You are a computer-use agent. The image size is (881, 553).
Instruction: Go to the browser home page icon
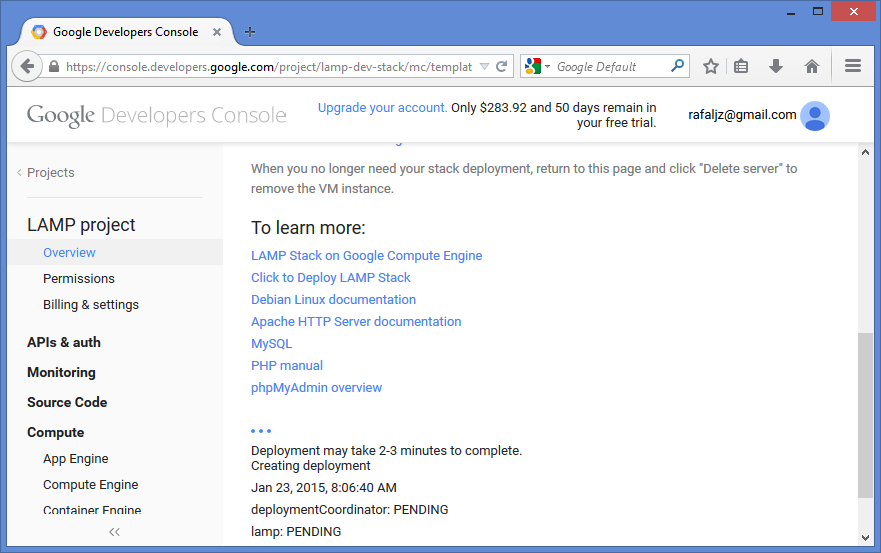click(812, 66)
